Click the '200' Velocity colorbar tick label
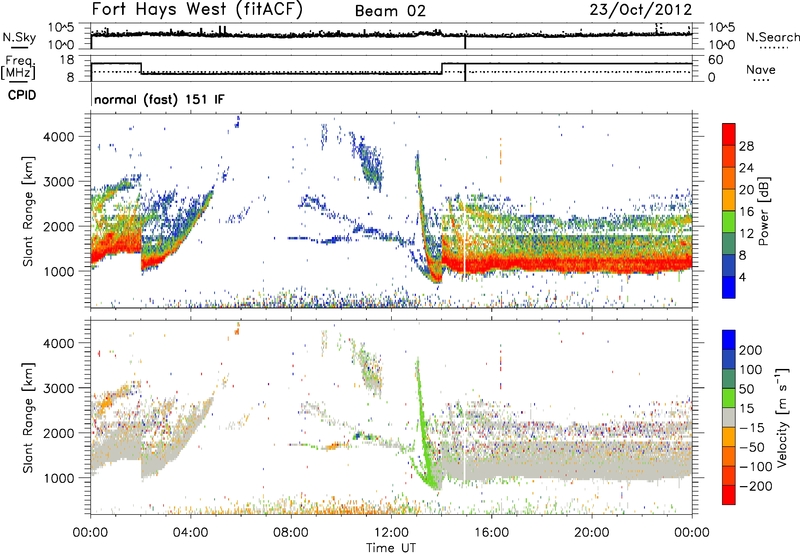This screenshot has width=800, height=554. 751,350
